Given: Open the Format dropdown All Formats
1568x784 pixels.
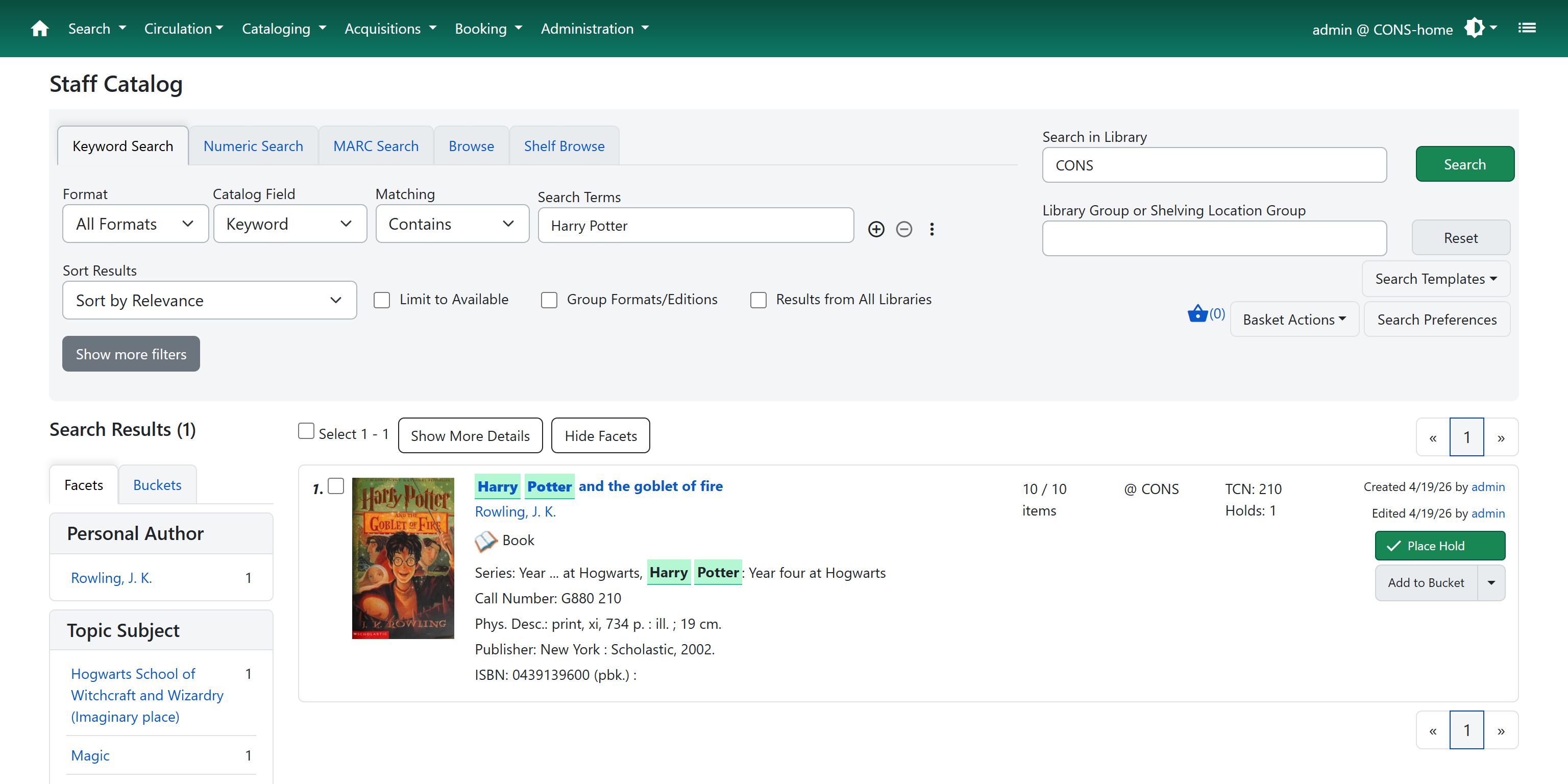Looking at the screenshot, I should click(135, 224).
